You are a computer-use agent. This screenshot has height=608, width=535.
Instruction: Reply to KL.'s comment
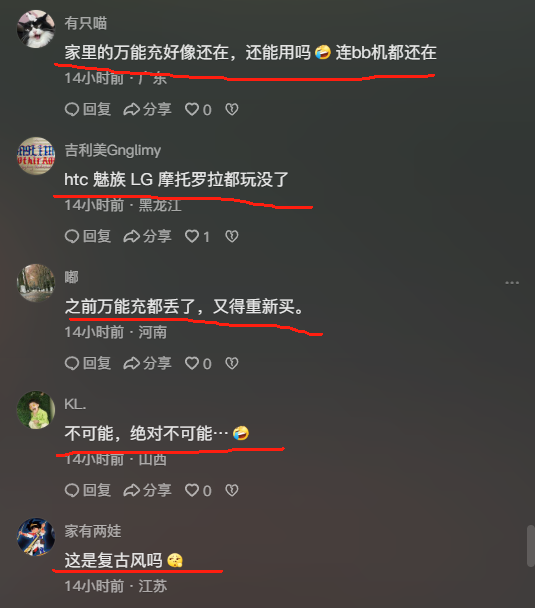88,491
